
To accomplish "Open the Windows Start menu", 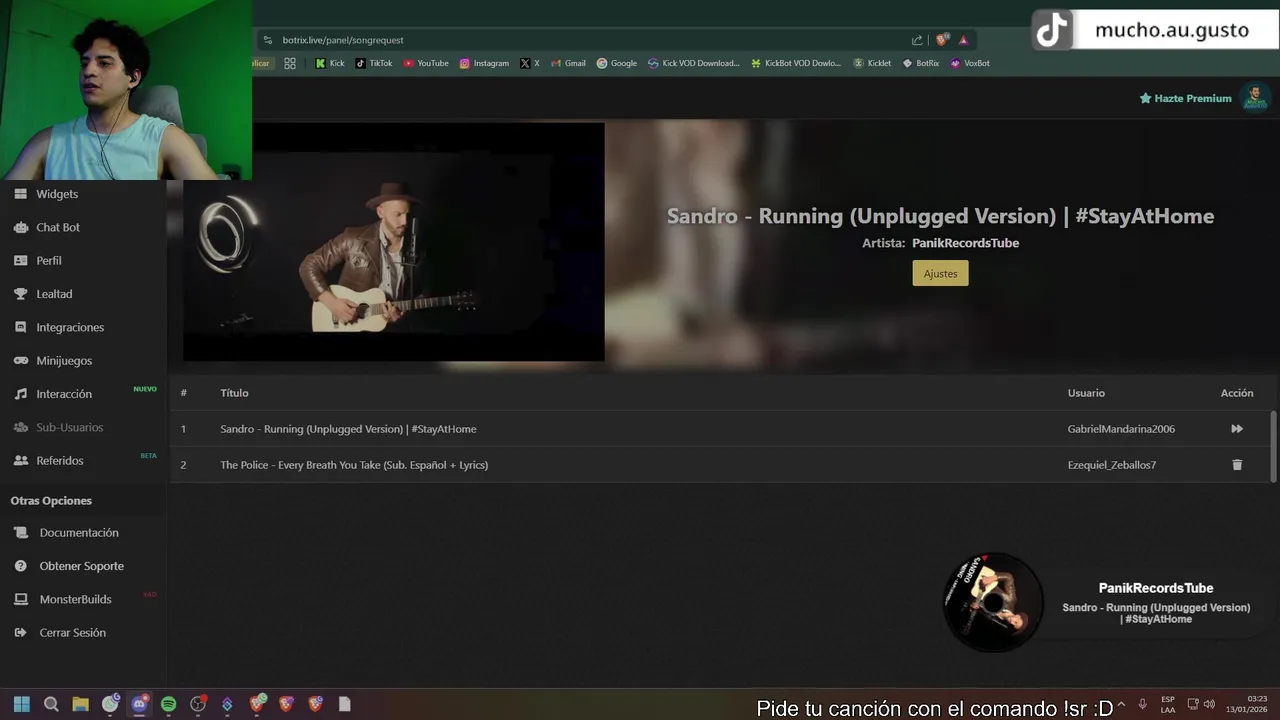I will pos(22,704).
